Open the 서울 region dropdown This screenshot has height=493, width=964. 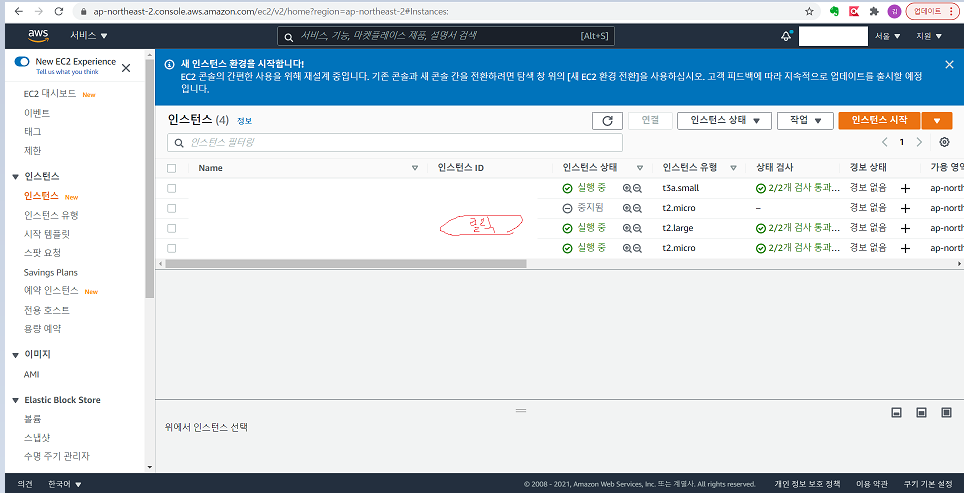coord(887,36)
